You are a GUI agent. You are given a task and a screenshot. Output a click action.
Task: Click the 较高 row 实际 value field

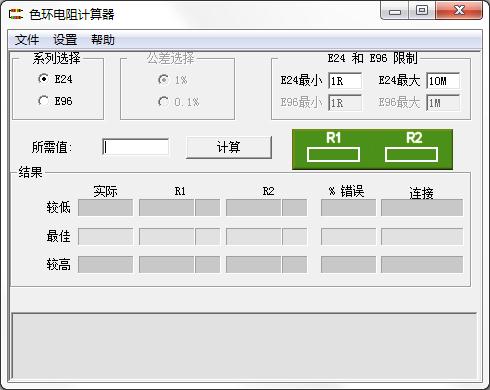pos(105,264)
